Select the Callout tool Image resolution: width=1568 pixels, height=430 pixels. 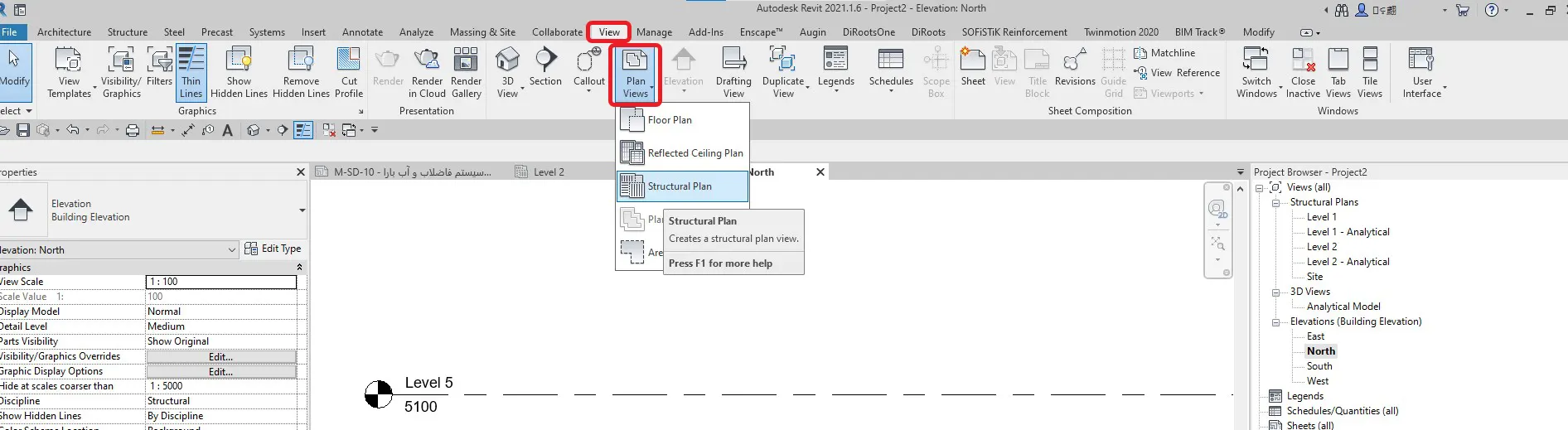[x=588, y=68]
